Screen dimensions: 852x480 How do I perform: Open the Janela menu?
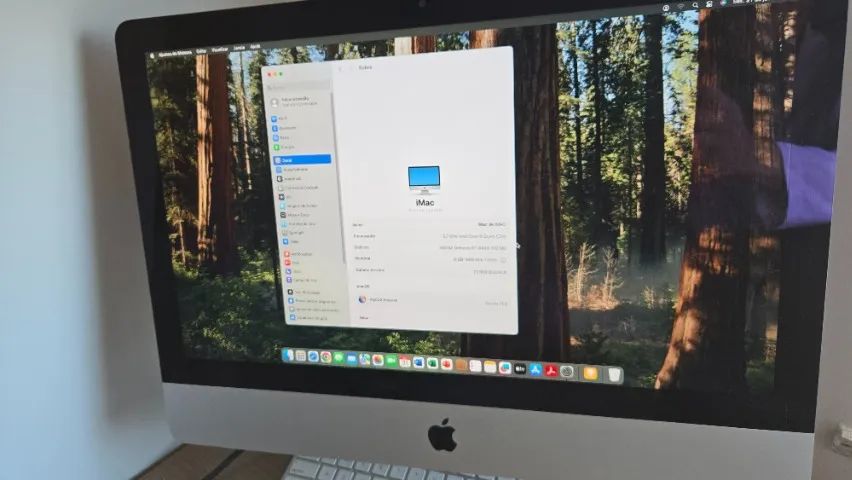(239, 48)
